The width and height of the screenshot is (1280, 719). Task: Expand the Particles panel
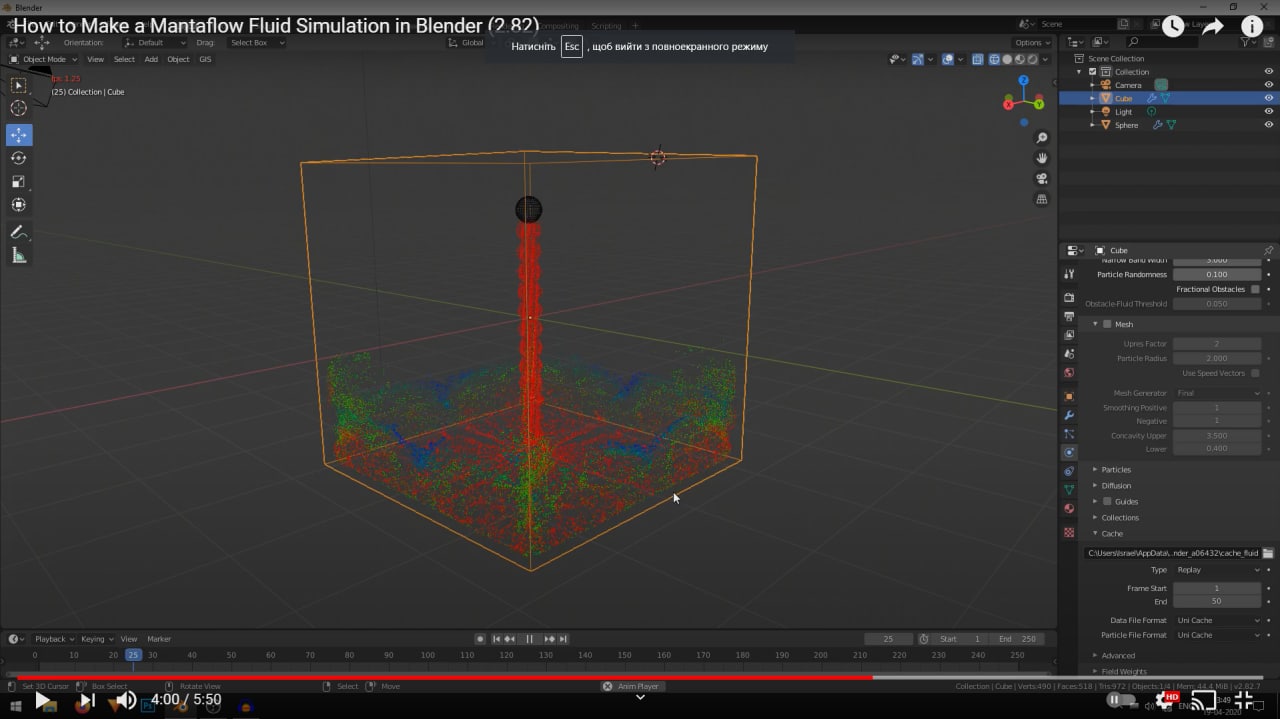[x=1096, y=469]
